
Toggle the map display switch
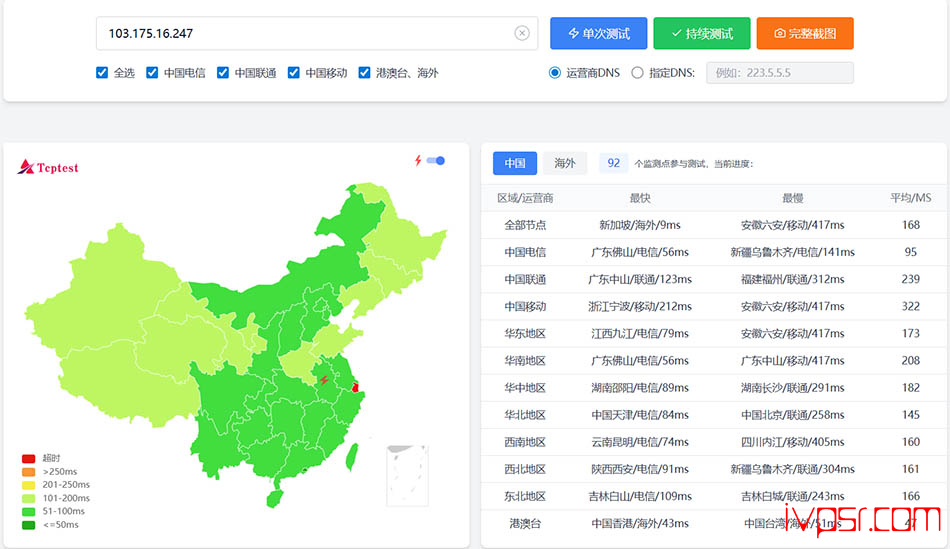436,161
